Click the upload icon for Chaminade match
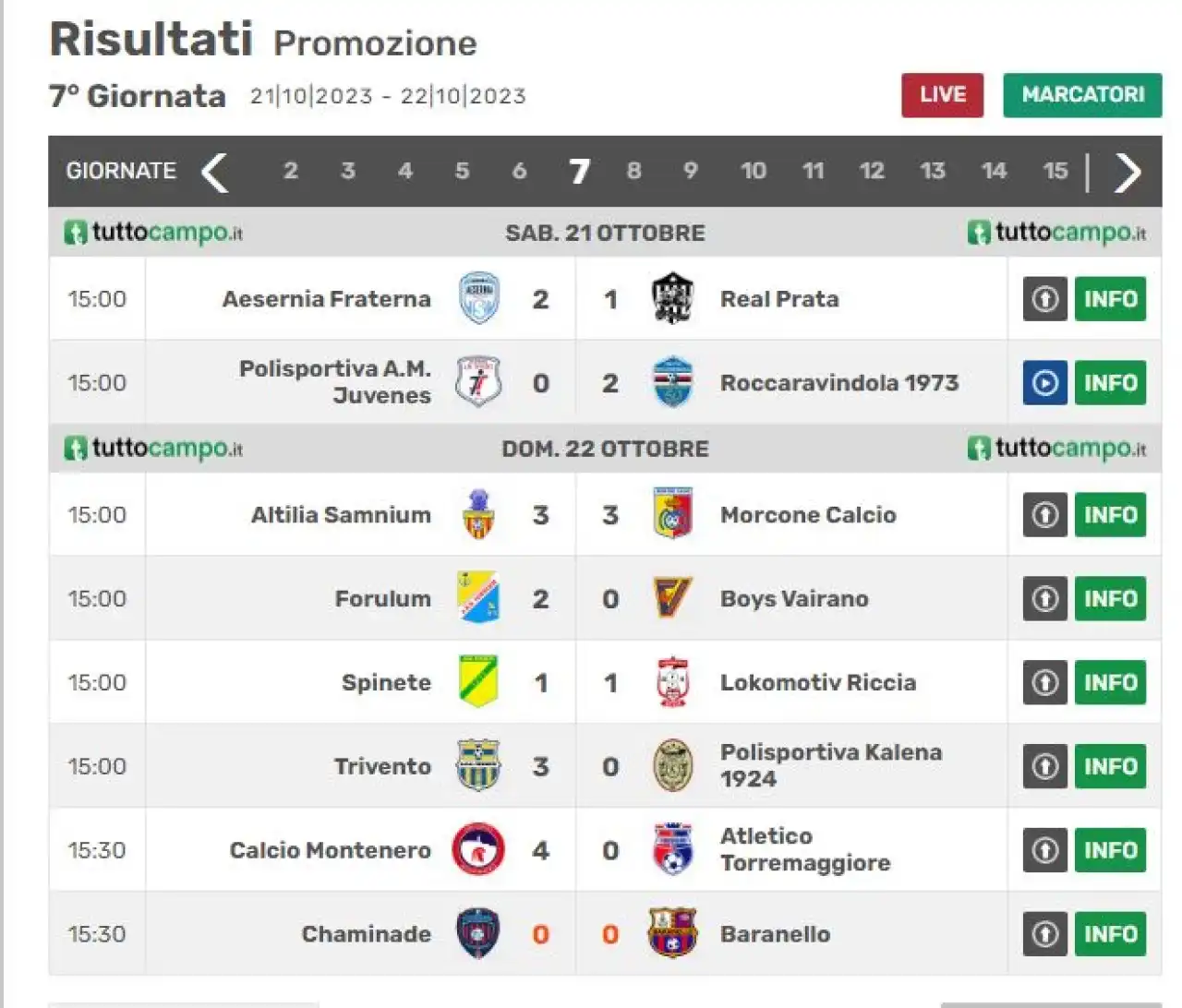The image size is (1182, 1008). (x=1044, y=934)
